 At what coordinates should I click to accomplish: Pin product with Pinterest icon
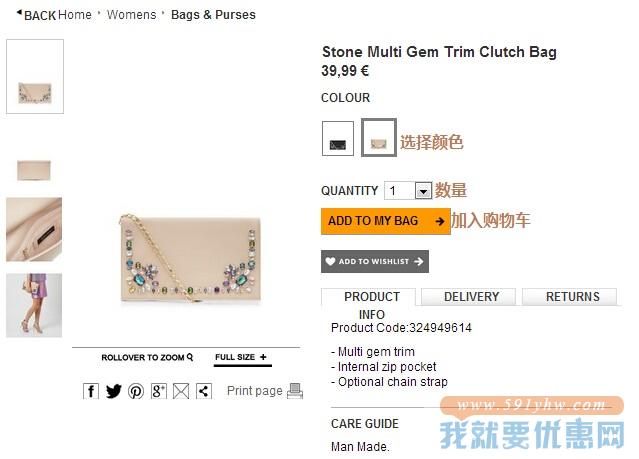pos(136,391)
